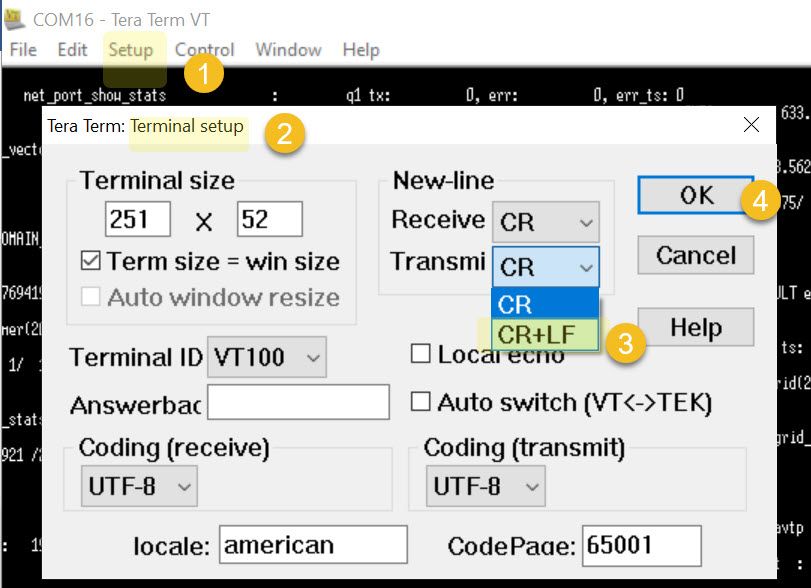Image resolution: width=811 pixels, height=588 pixels.
Task: Open Coding (transmit) UTF-8 dropdown
Action: tap(486, 486)
